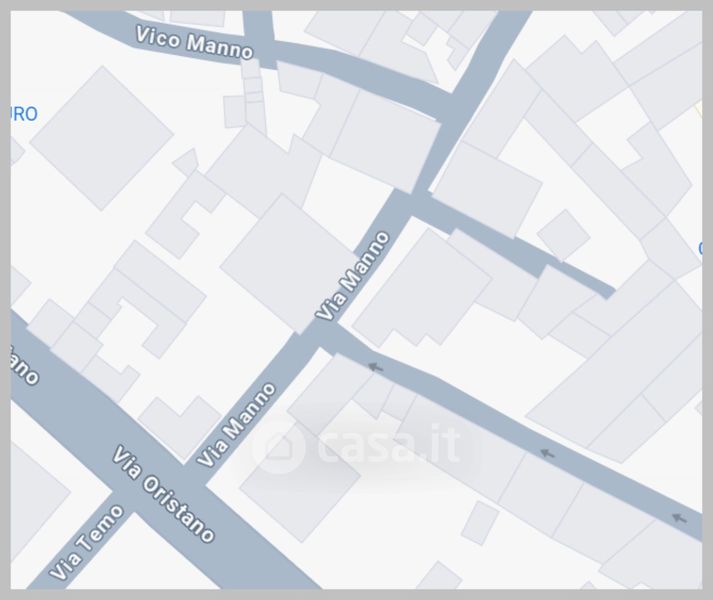Select the Vico Manno street label
713x600 pixels.
194,43
